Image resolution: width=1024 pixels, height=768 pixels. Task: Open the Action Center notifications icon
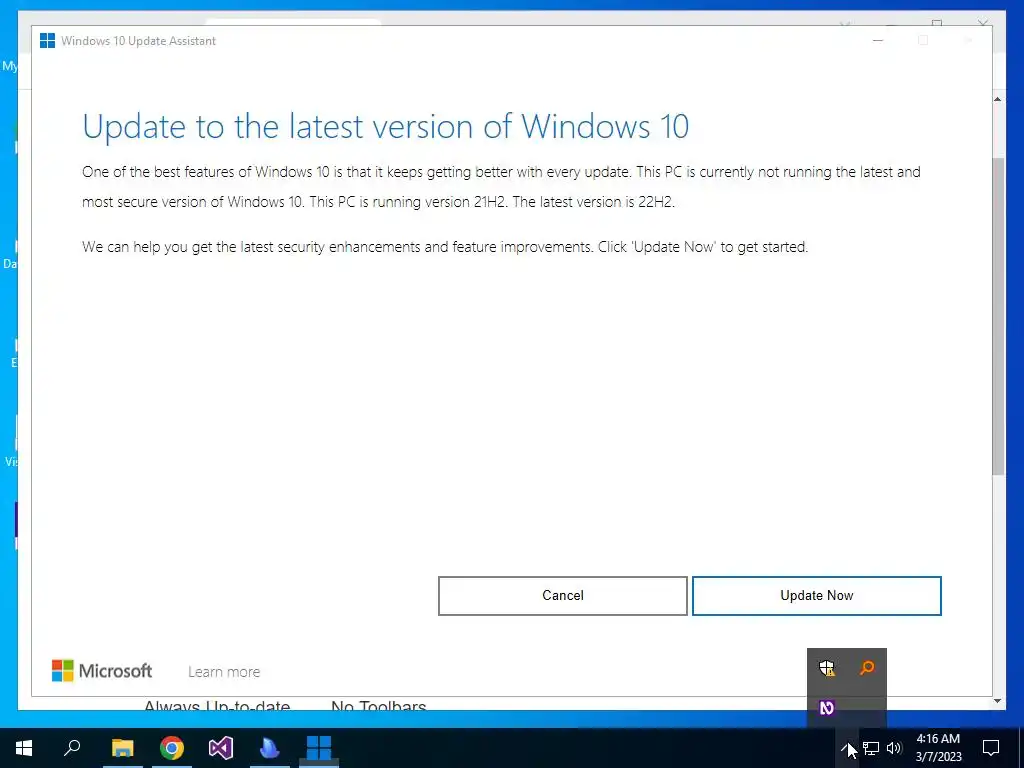[991, 748]
